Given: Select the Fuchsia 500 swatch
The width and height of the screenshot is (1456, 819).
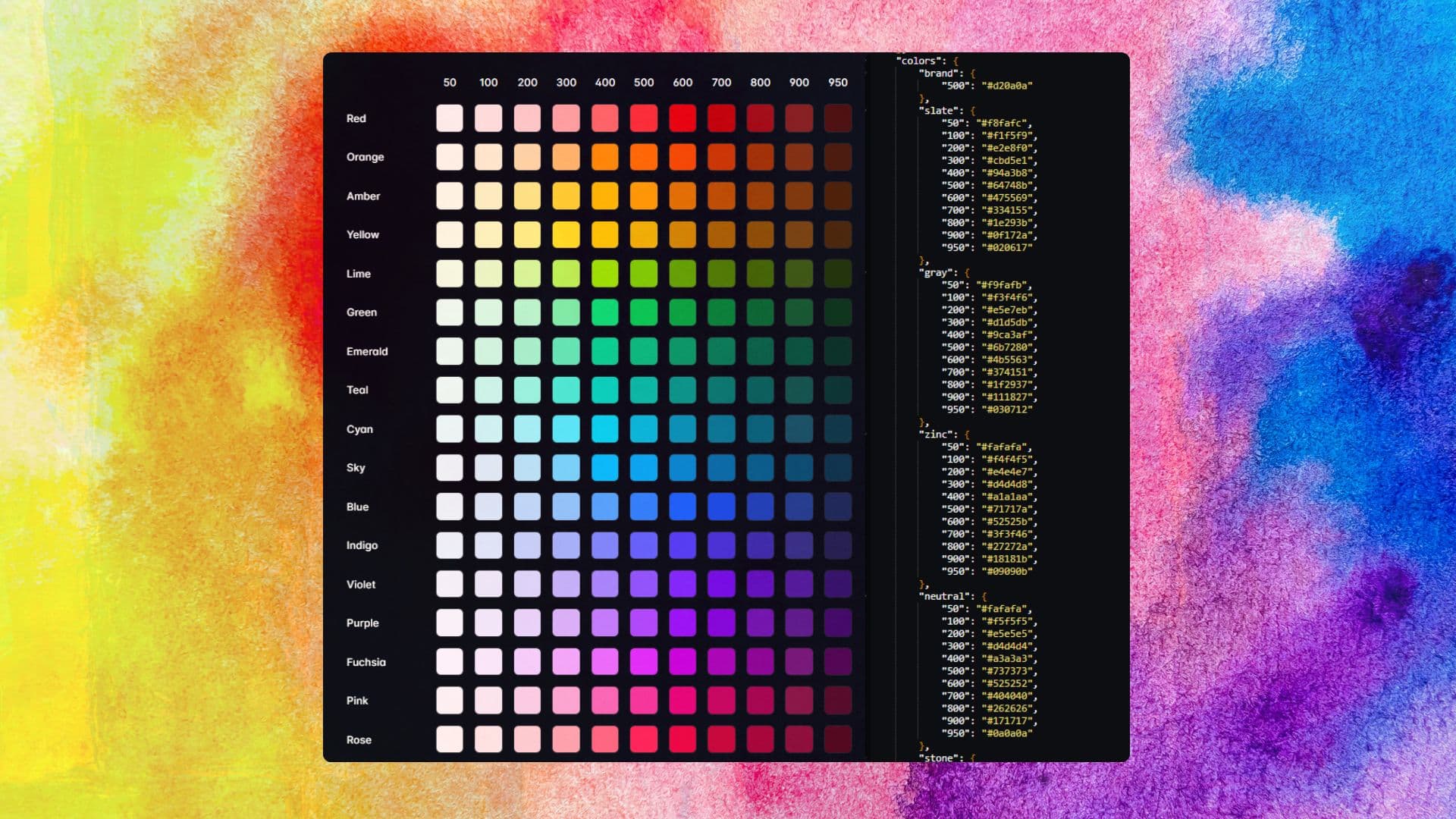Looking at the screenshot, I should tap(643, 662).
